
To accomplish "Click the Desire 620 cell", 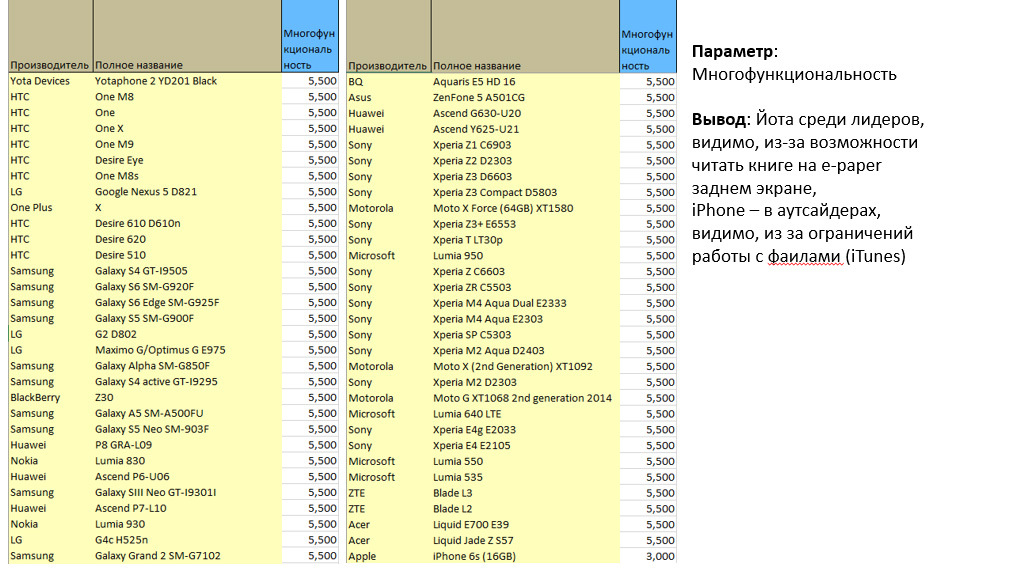I will tap(187, 239).
